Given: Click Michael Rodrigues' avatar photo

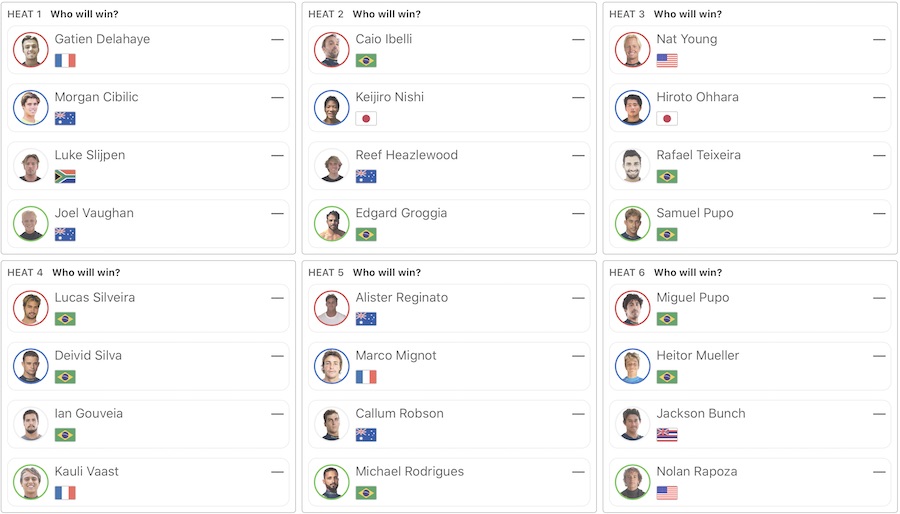Looking at the screenshot, I should coord(332,482).
